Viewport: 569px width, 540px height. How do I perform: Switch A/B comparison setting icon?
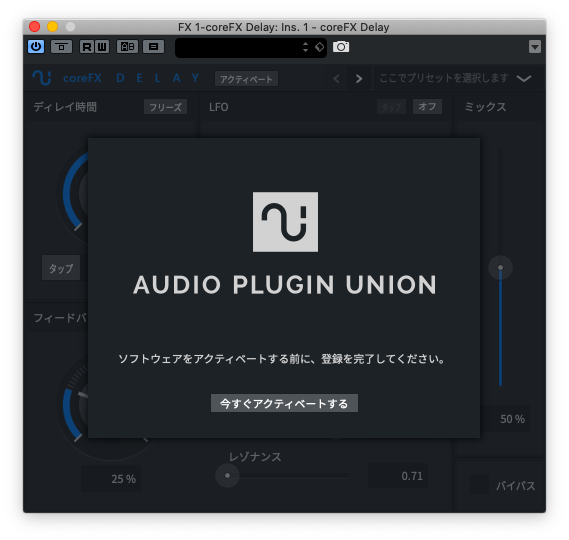coord(127,47)
